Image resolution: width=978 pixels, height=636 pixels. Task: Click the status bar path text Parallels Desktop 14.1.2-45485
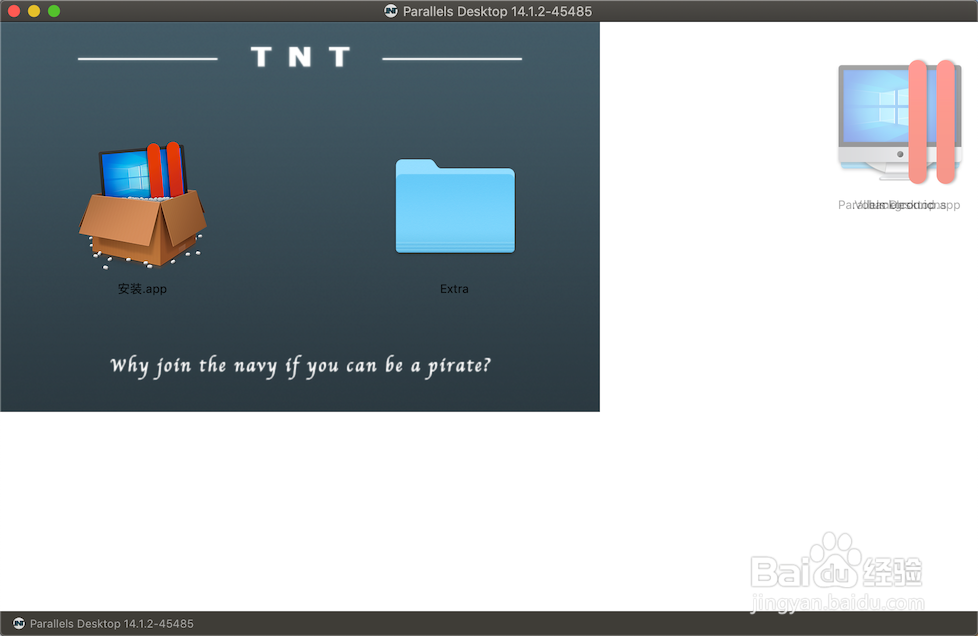[112, 624]
